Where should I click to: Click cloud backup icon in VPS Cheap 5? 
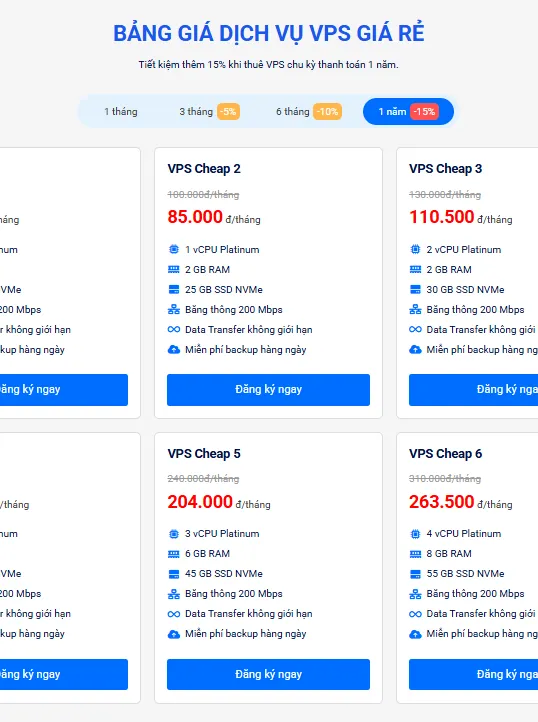(x=174, y=634)
